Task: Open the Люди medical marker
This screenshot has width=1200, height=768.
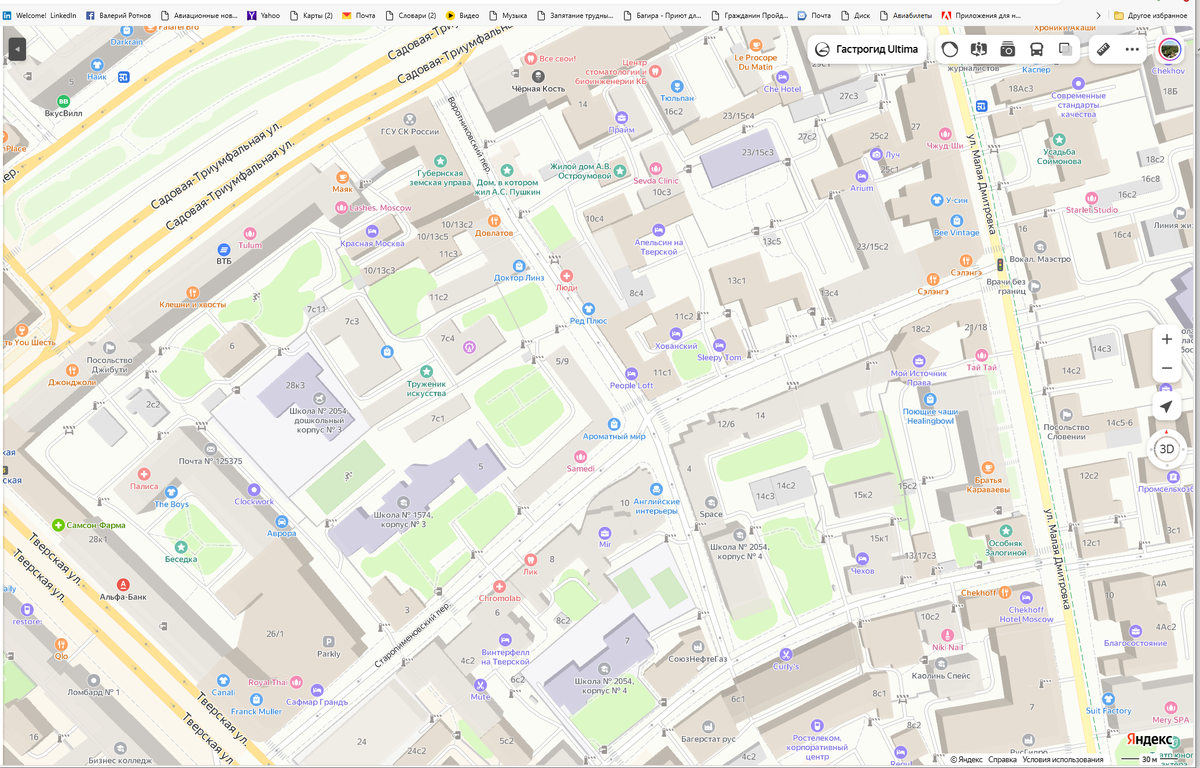Action: tap(566, 275)
